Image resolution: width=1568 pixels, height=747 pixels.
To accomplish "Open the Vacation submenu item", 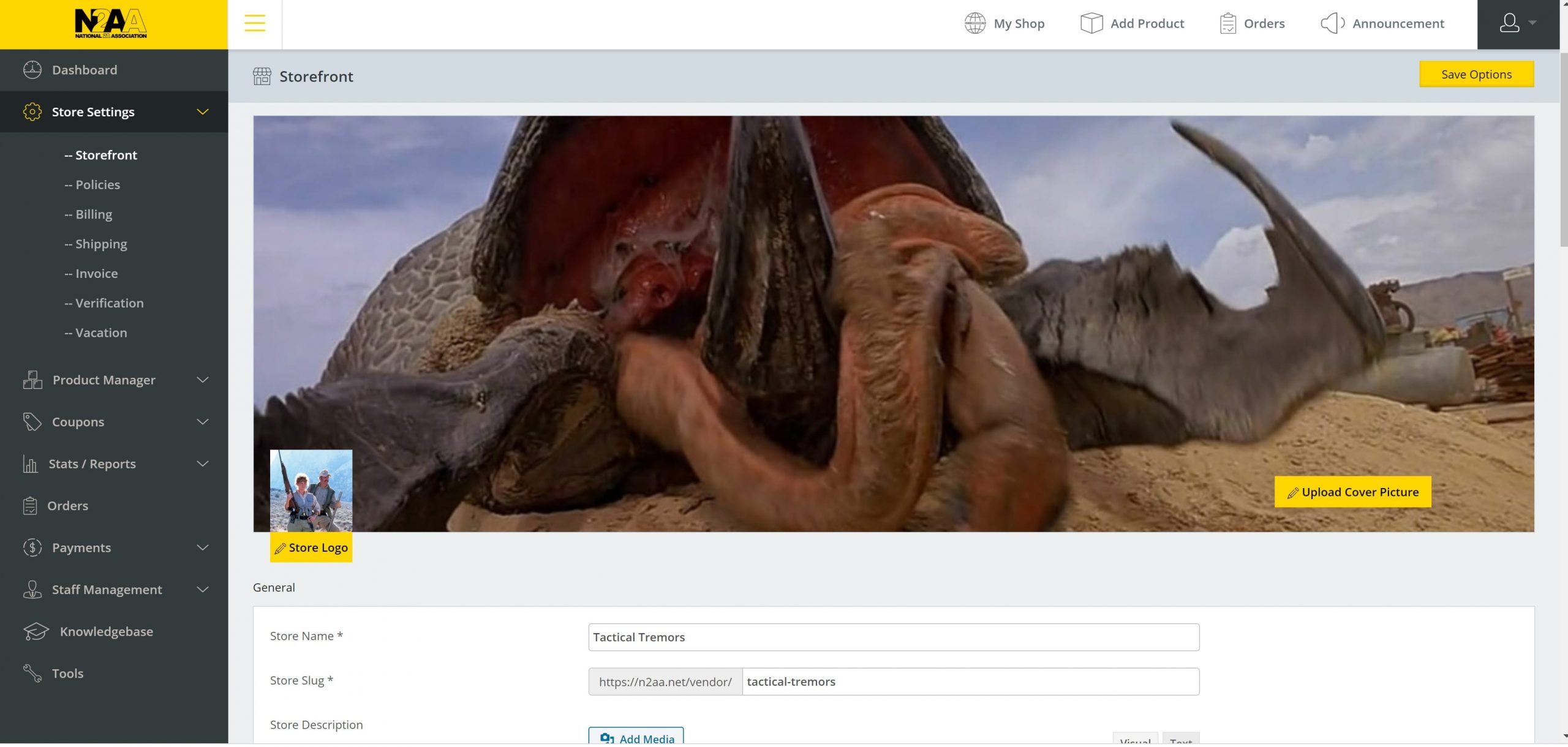I will tap(96, 332).
